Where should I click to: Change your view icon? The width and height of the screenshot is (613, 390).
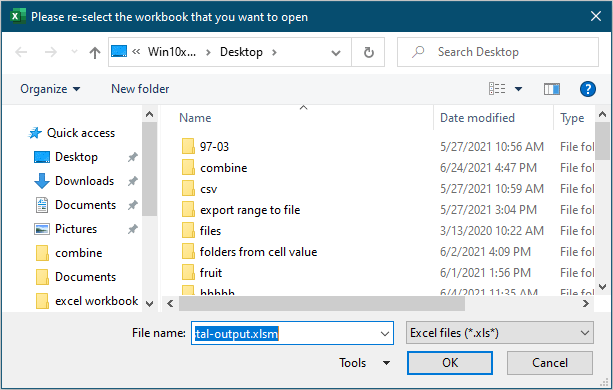point(497,89)
